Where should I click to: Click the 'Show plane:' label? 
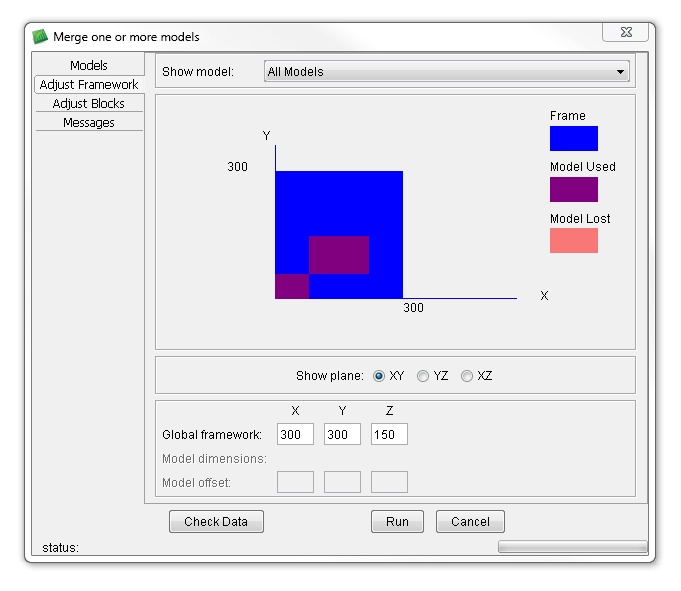click(330, 376)
